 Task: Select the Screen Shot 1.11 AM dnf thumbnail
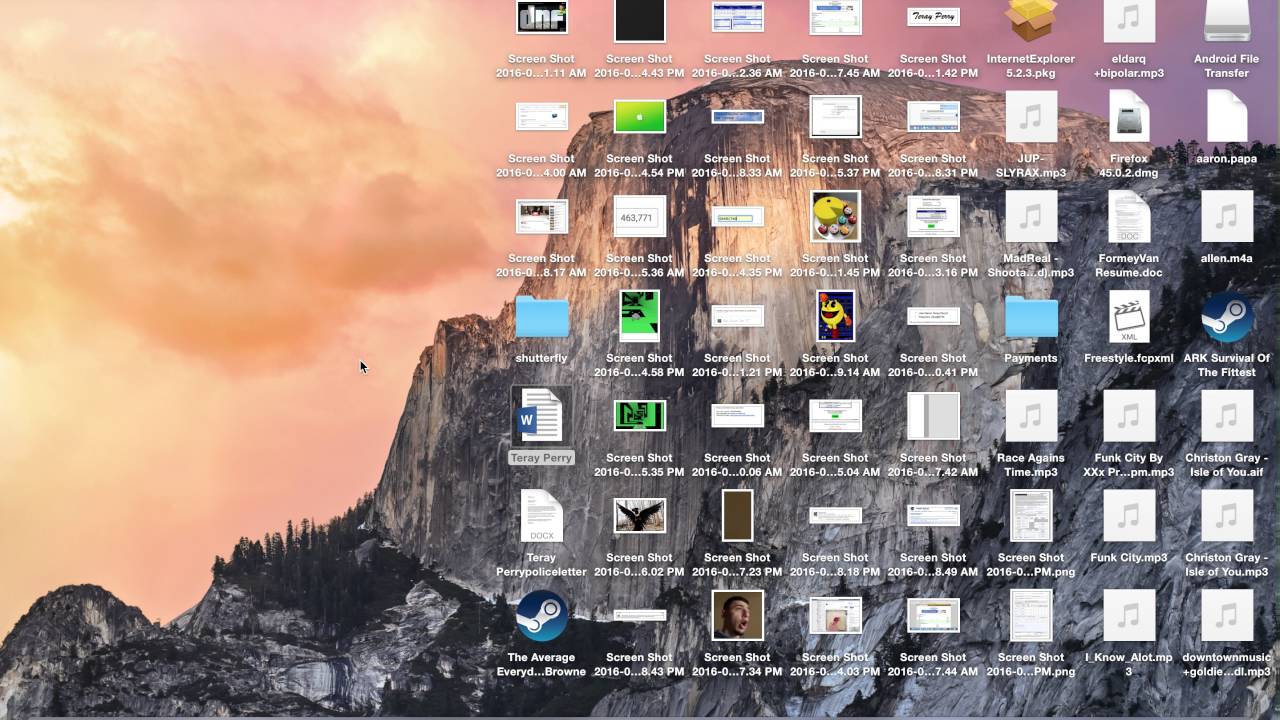541,17
